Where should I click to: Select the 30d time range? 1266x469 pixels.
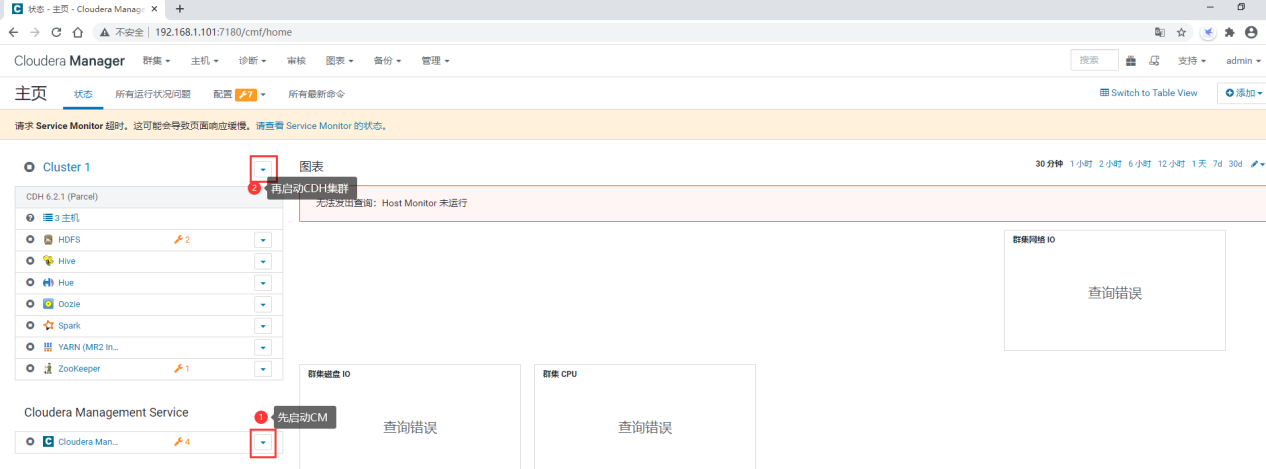point(1236,164)
